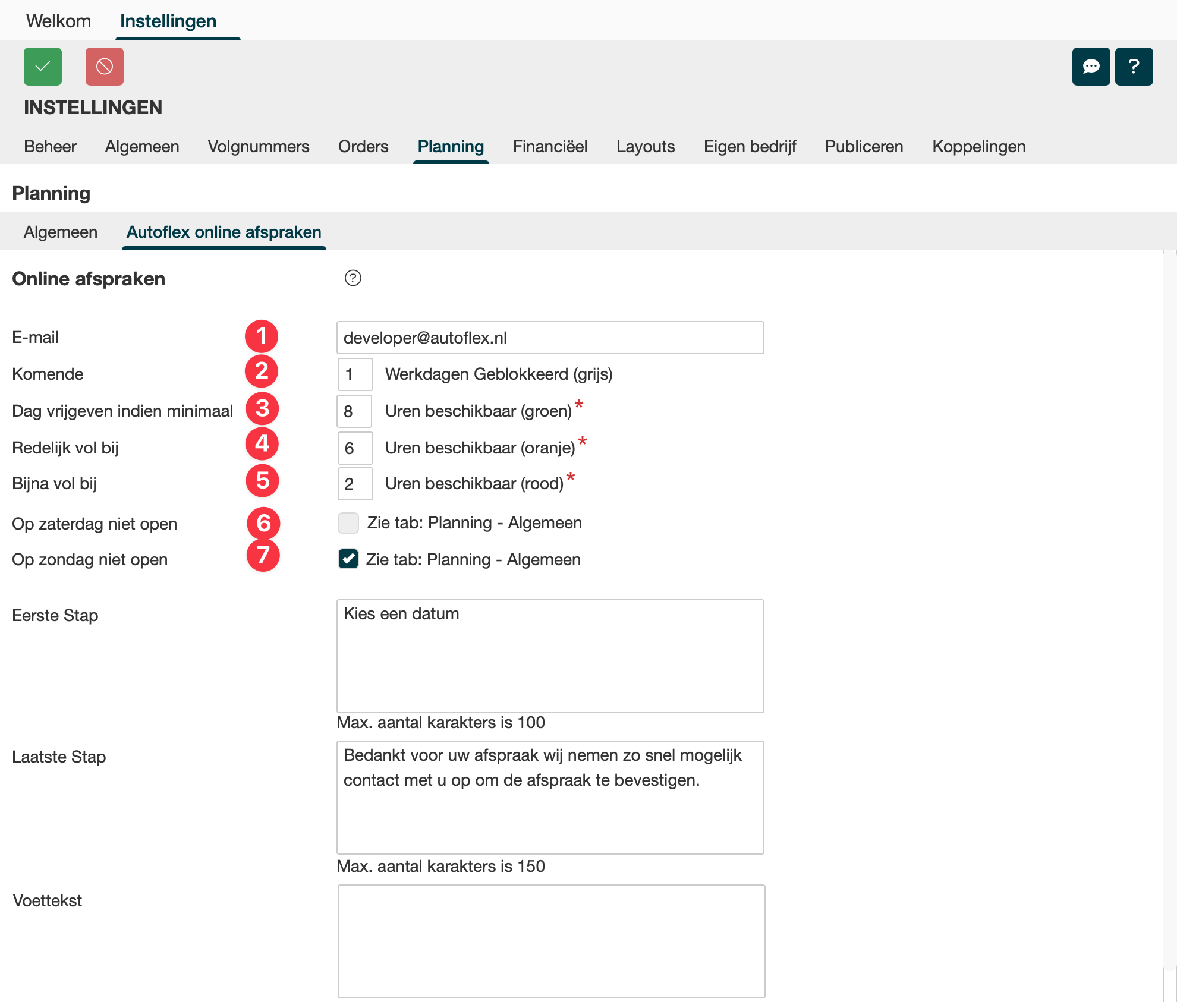Uncheck the Op zondag niet open checkbox
Screen dimensions: 1177x1008
[x=348, y=559]
